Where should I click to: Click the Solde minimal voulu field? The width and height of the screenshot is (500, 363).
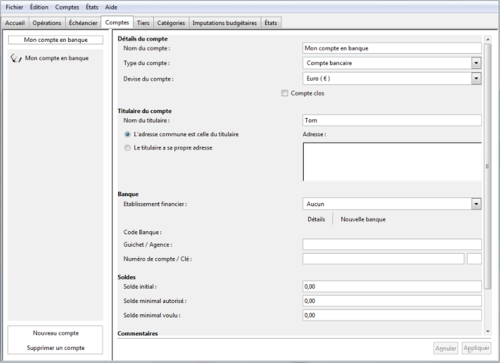(392, 315)
